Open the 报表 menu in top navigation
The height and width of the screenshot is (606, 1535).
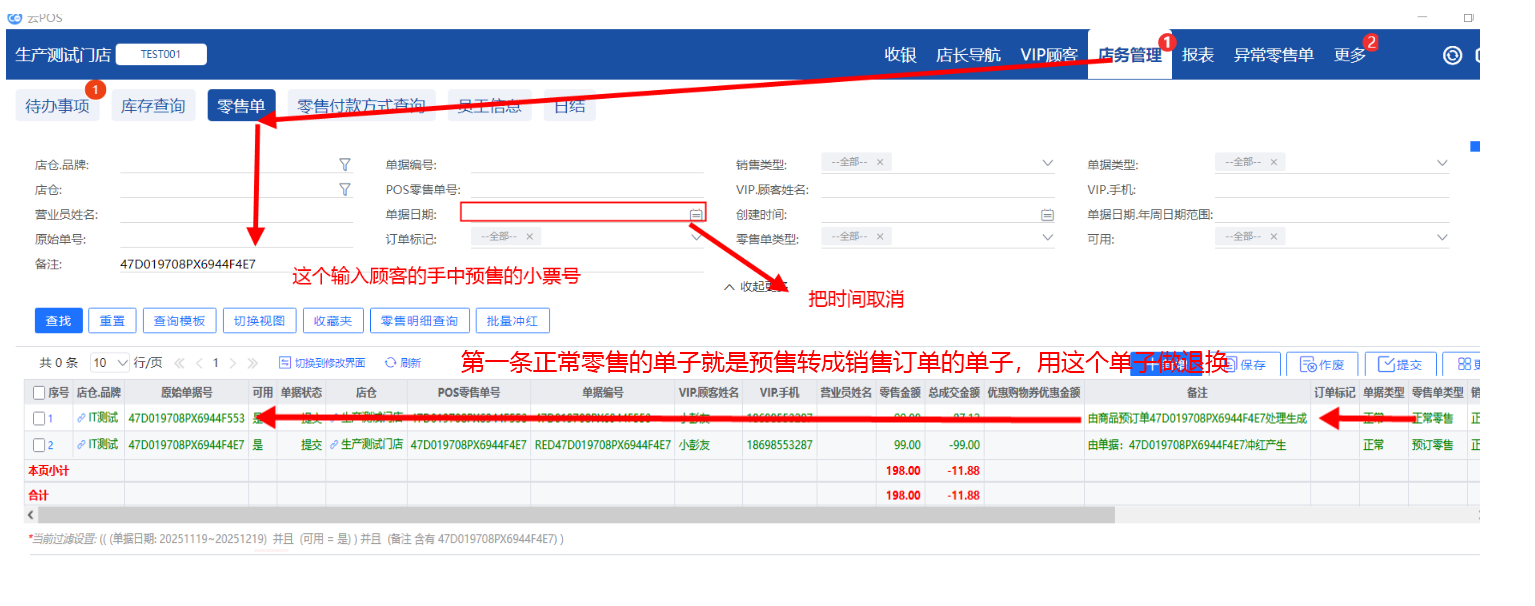coord(1197,55)
